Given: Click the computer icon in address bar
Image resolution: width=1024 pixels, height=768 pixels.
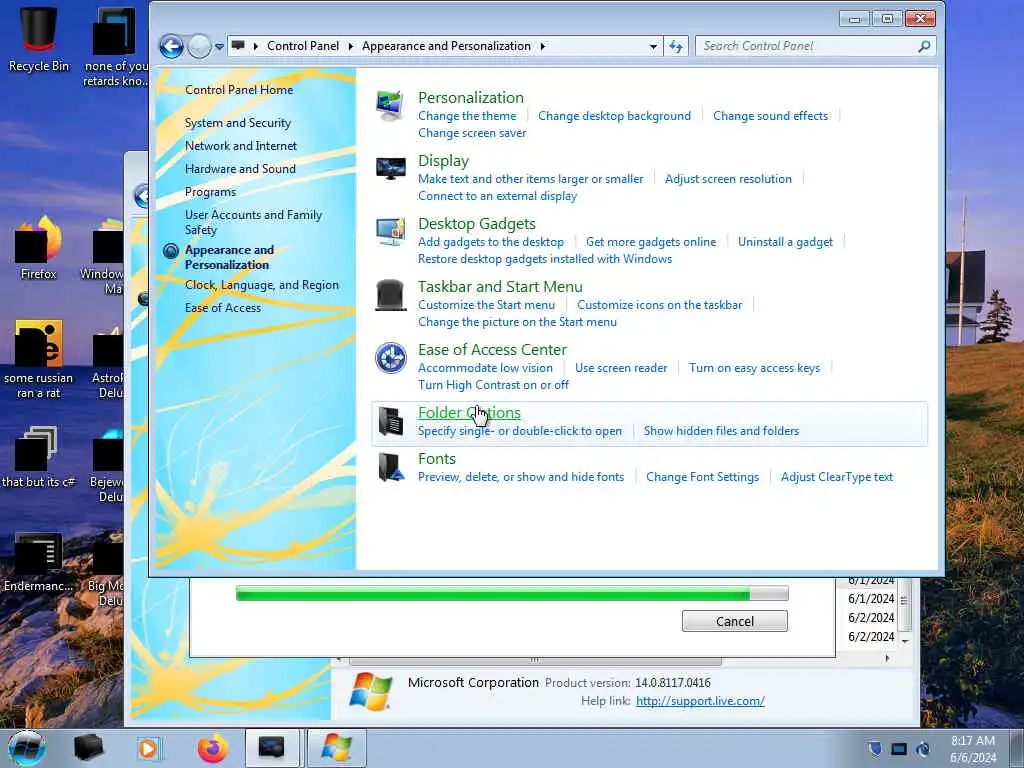Looking at the screenshot, I should (238, 46).
